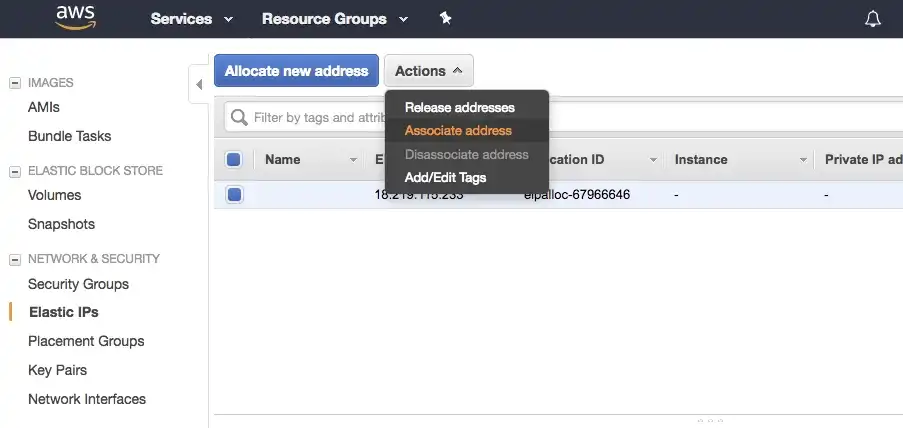The image size is (903, 428).
Task: Toggle the select-all checkbox in header
Action: tap(234, 160)
